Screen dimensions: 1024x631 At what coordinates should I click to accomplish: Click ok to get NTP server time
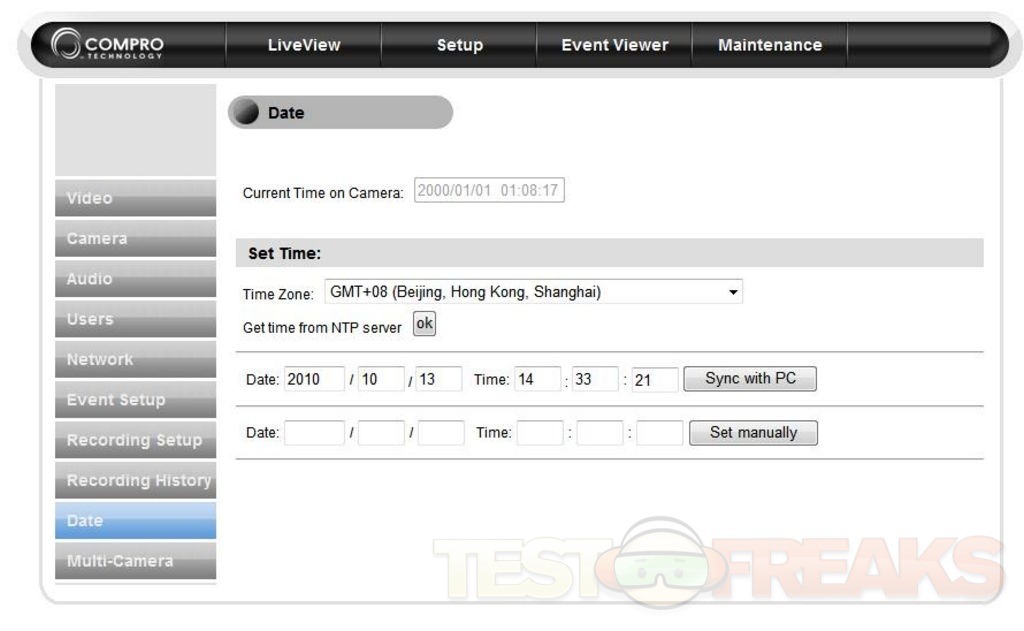click(x=425, y=325)
